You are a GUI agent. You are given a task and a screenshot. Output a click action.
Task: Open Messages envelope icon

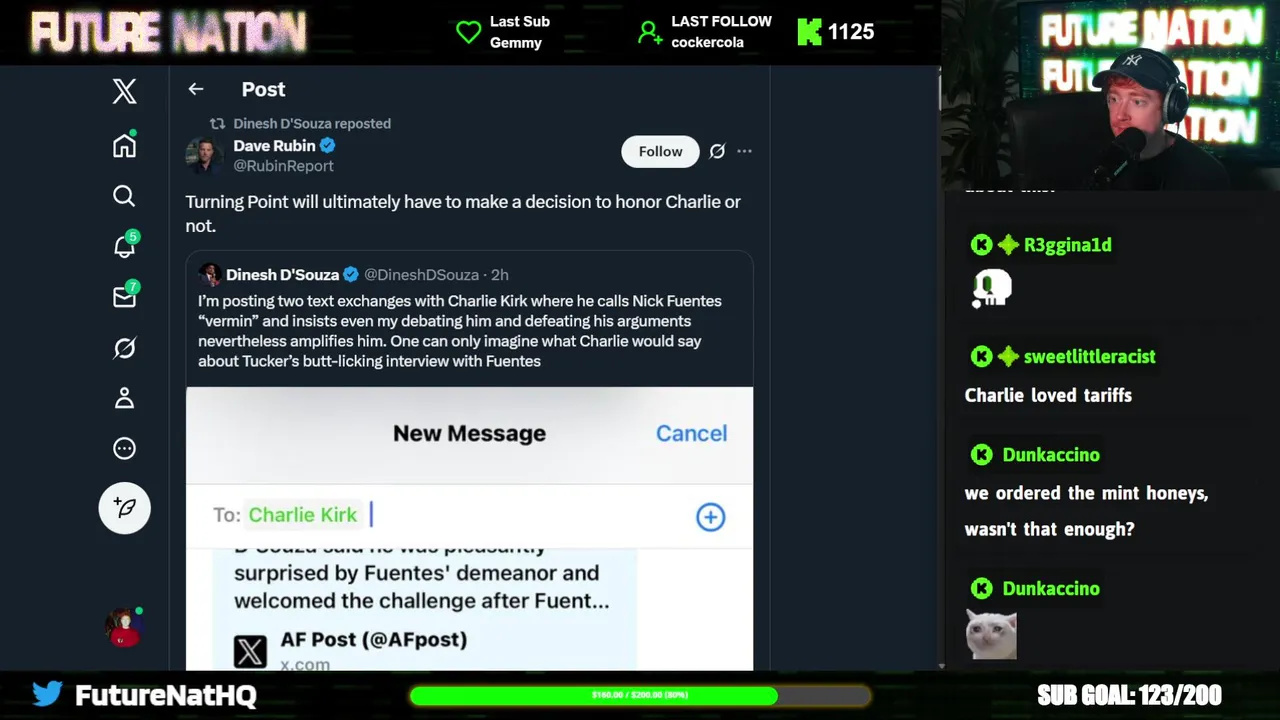click(x=124, y=297)
